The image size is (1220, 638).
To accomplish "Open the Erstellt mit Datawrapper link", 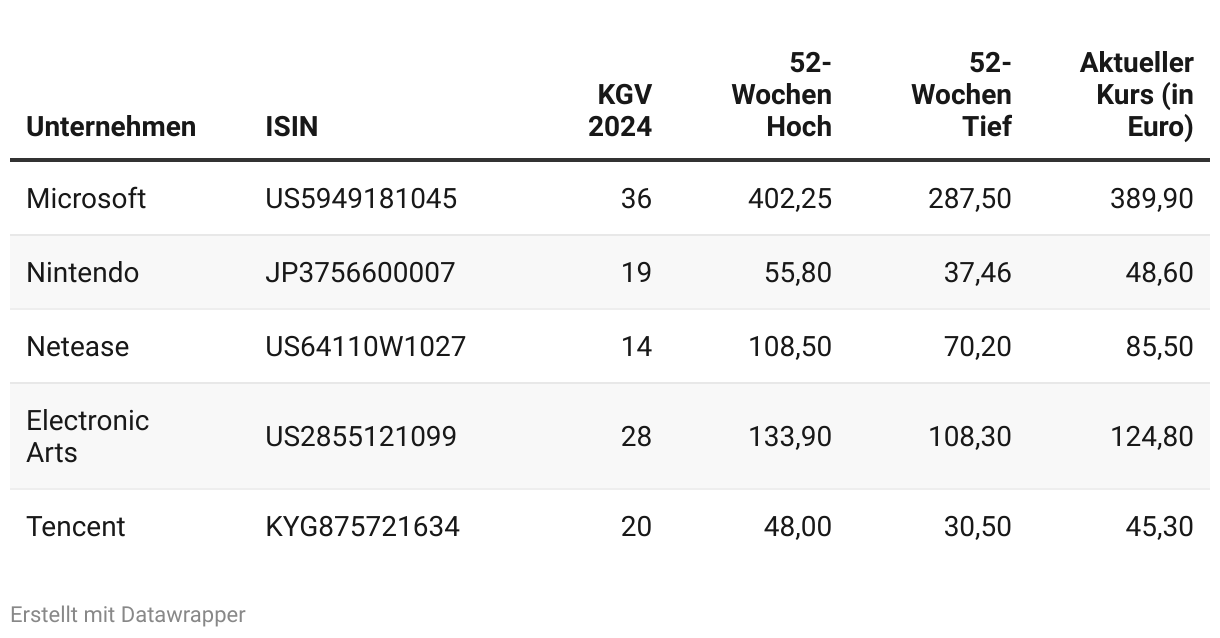I will point(128,614).
